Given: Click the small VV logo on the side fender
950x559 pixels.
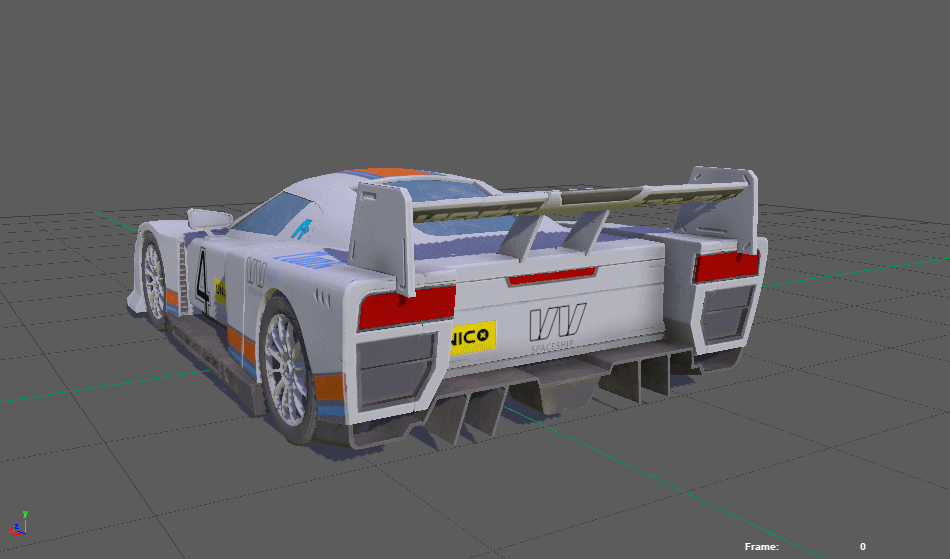Looking at the screenshot, I should tap(257, 273).
